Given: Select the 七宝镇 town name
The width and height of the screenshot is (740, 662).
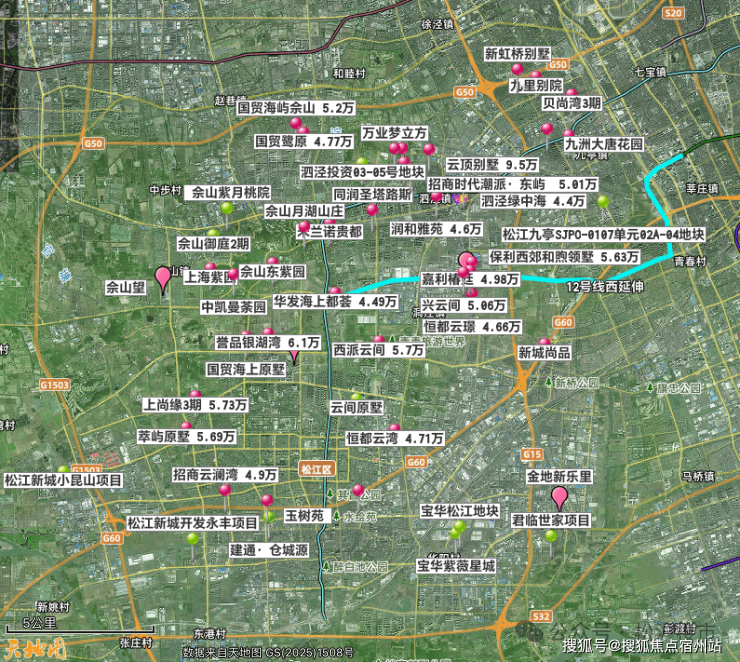Looking at the screenshot, I should [x=650, y=72].
